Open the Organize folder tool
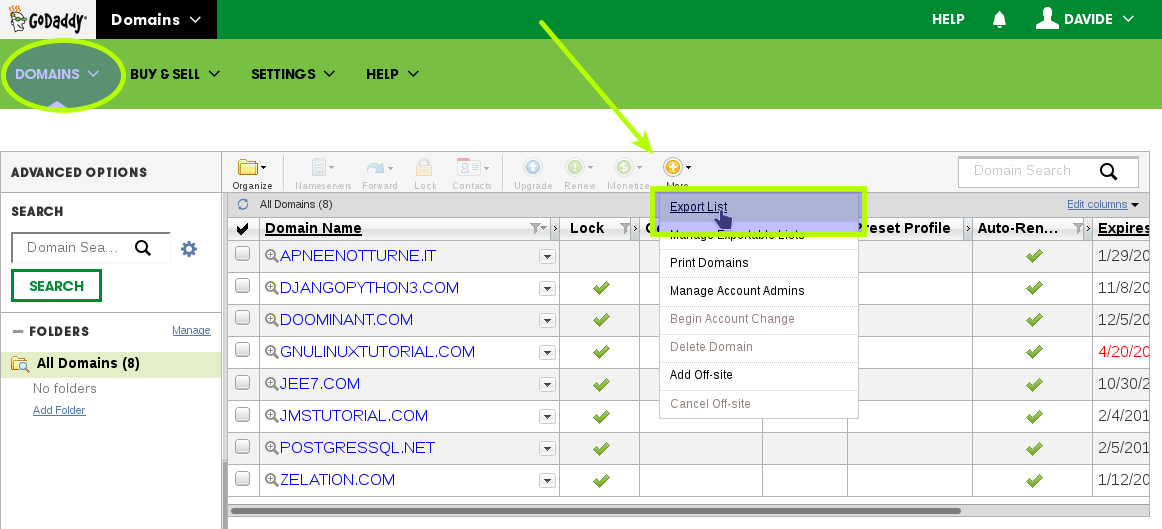1162x529 pixels. pos(252,174)
